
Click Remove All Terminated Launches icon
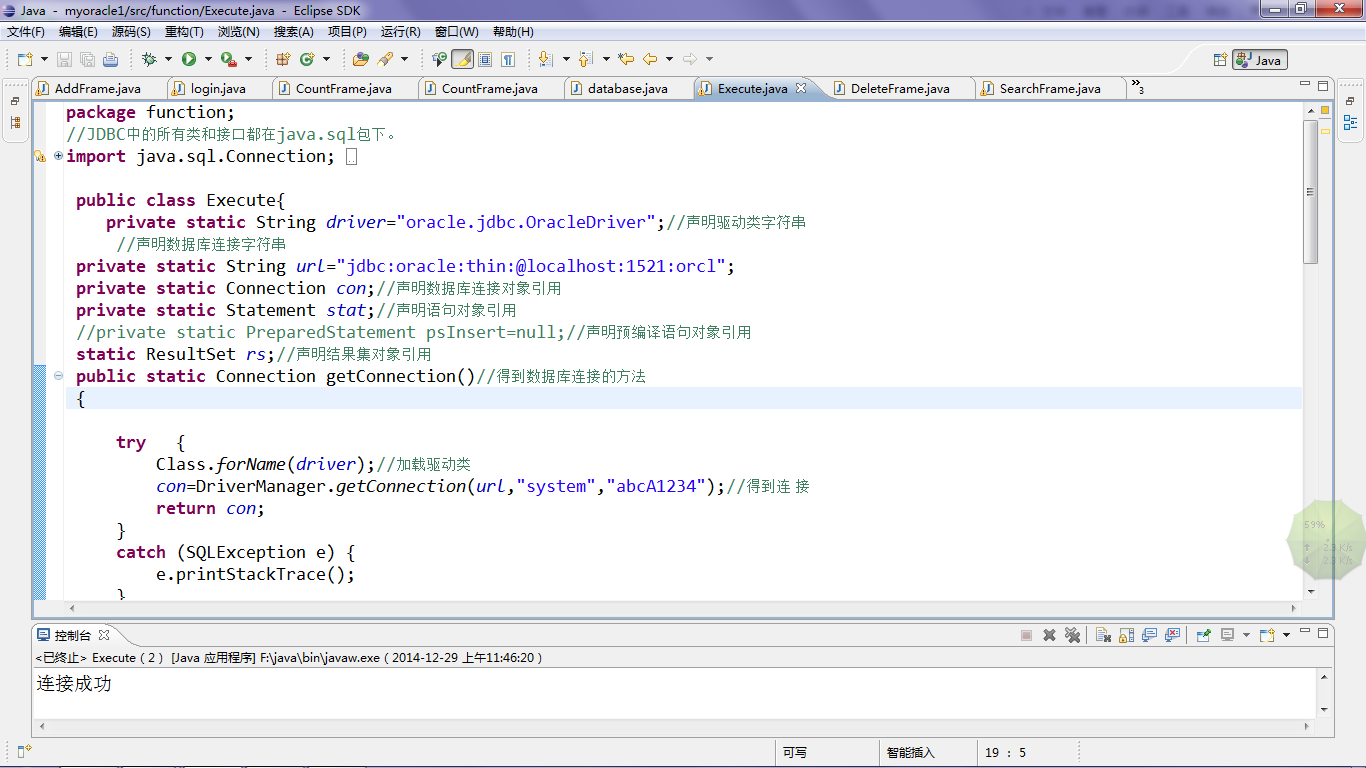[x=1072, y=635]
